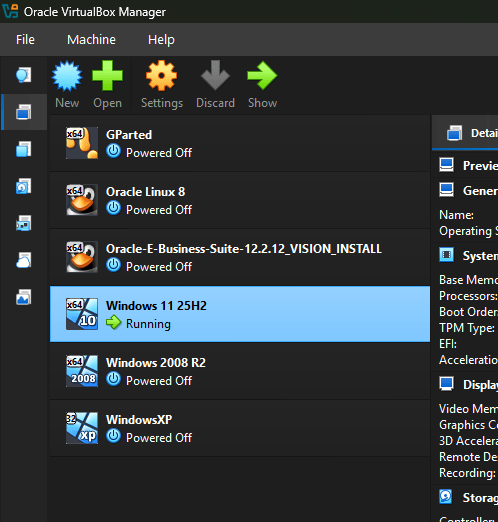Select the Windows 2008 R2 machine
The height and width of the screenshot is (522, 498).
tap(240, 371)
